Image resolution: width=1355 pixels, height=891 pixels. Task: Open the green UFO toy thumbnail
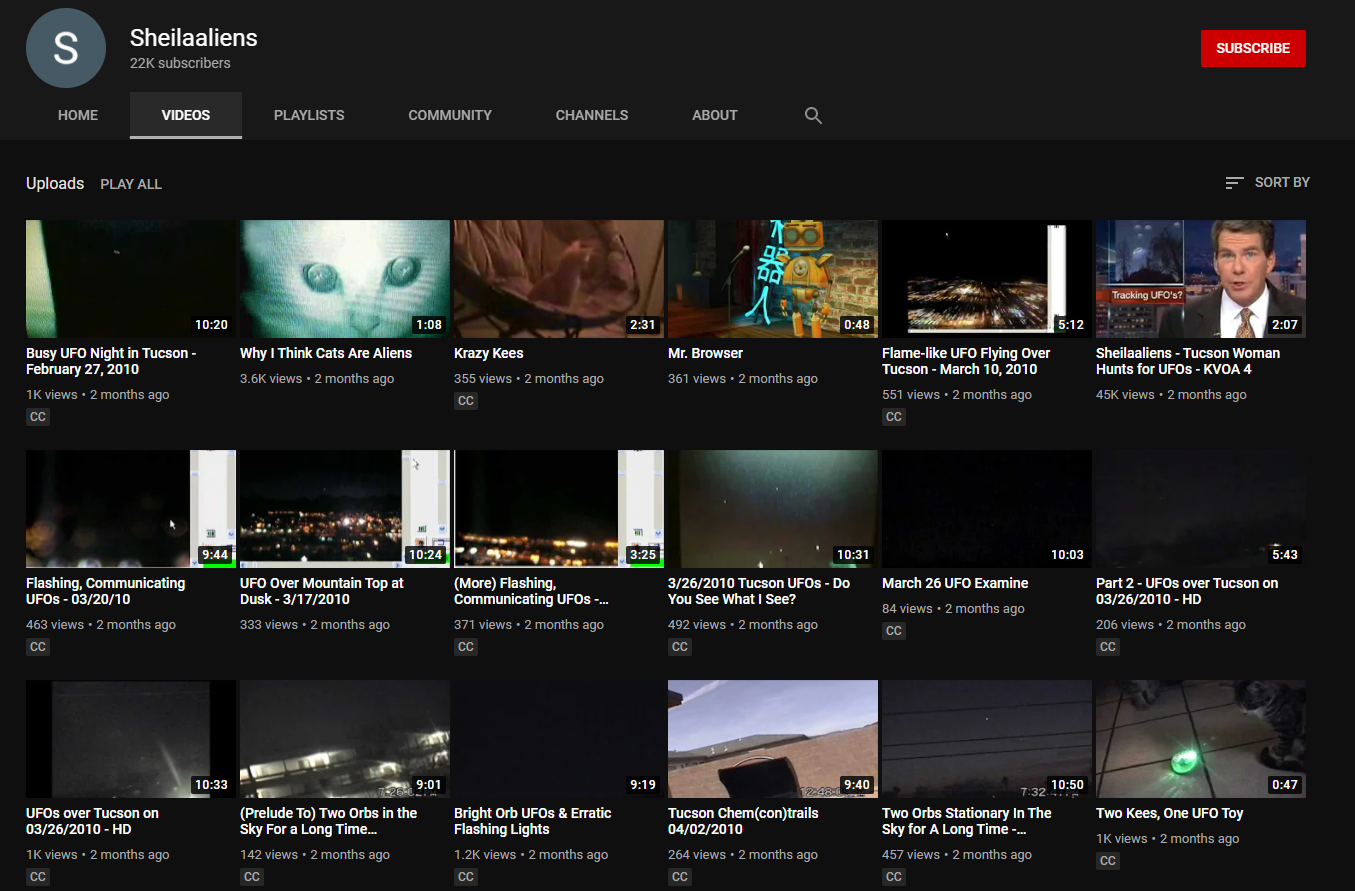click(x=1201, y=739)
